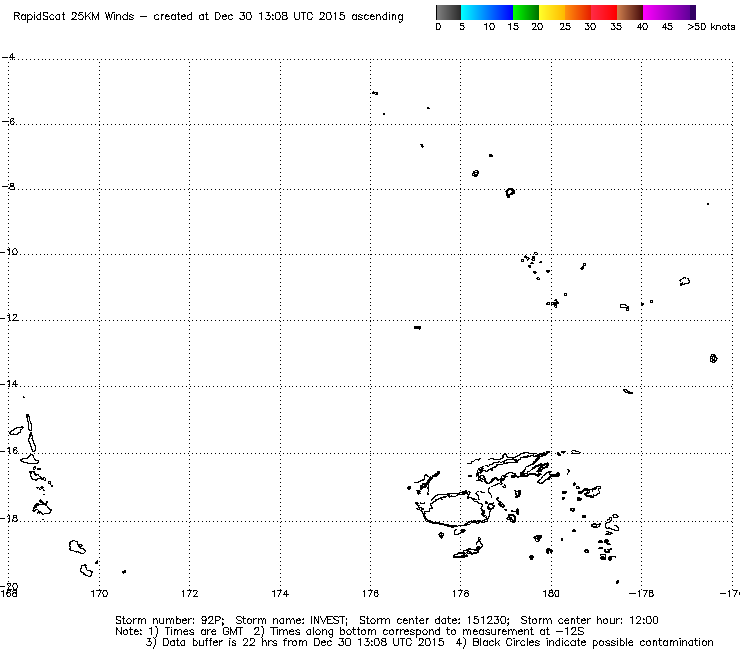Click note '3) Data buffer is 22 hrs'
This screenshot has width=740, height=650.
point(210,642)
